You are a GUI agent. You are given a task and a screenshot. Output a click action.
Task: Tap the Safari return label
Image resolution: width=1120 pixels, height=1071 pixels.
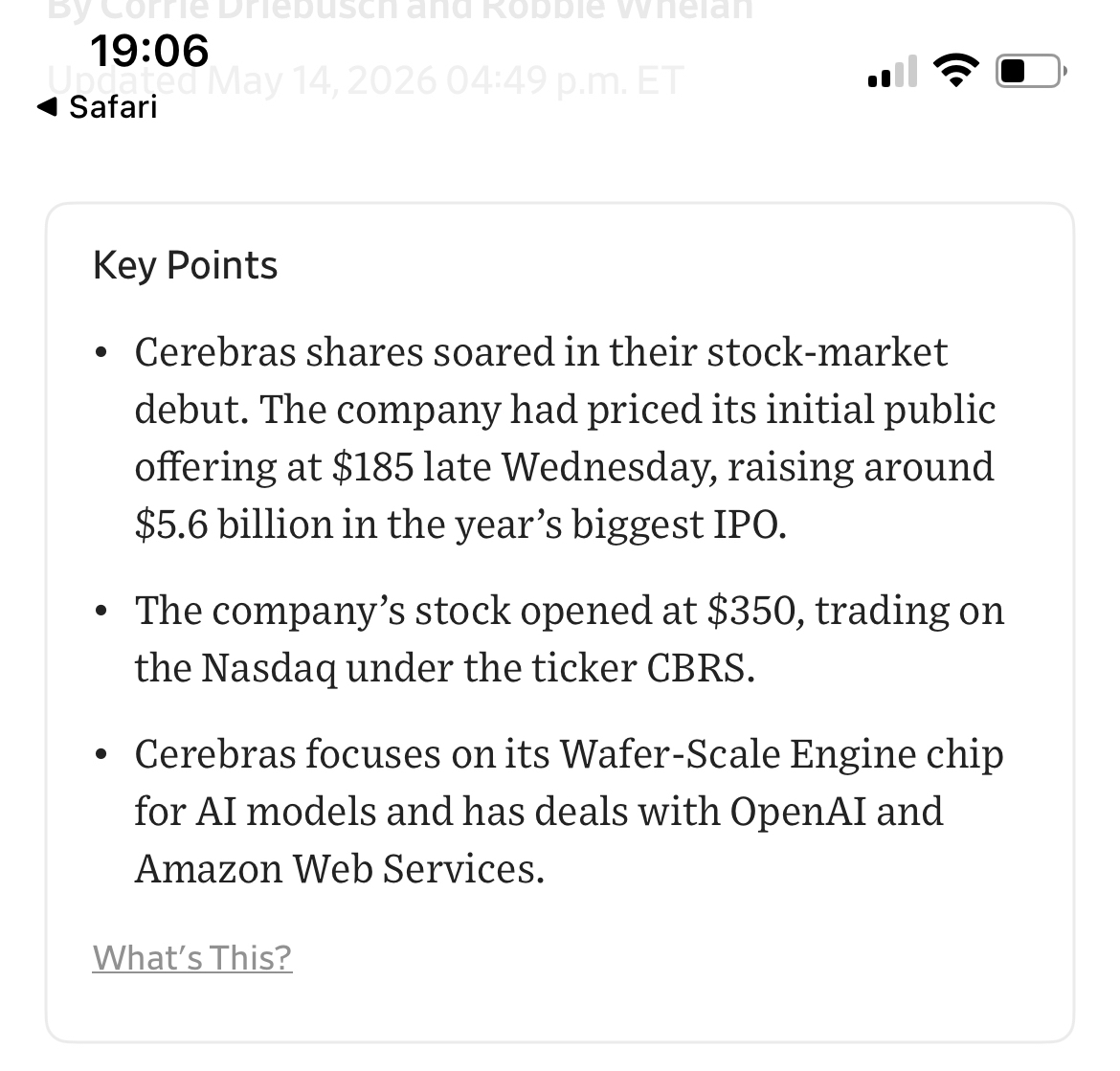click(113, 107)
